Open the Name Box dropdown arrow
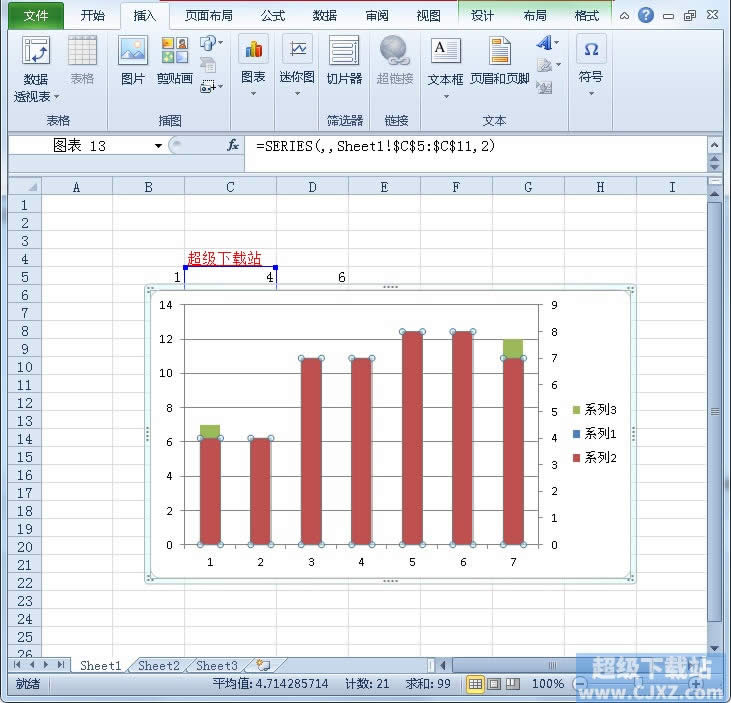The height and width of the screenshot is (703, 731). (158, 146)
